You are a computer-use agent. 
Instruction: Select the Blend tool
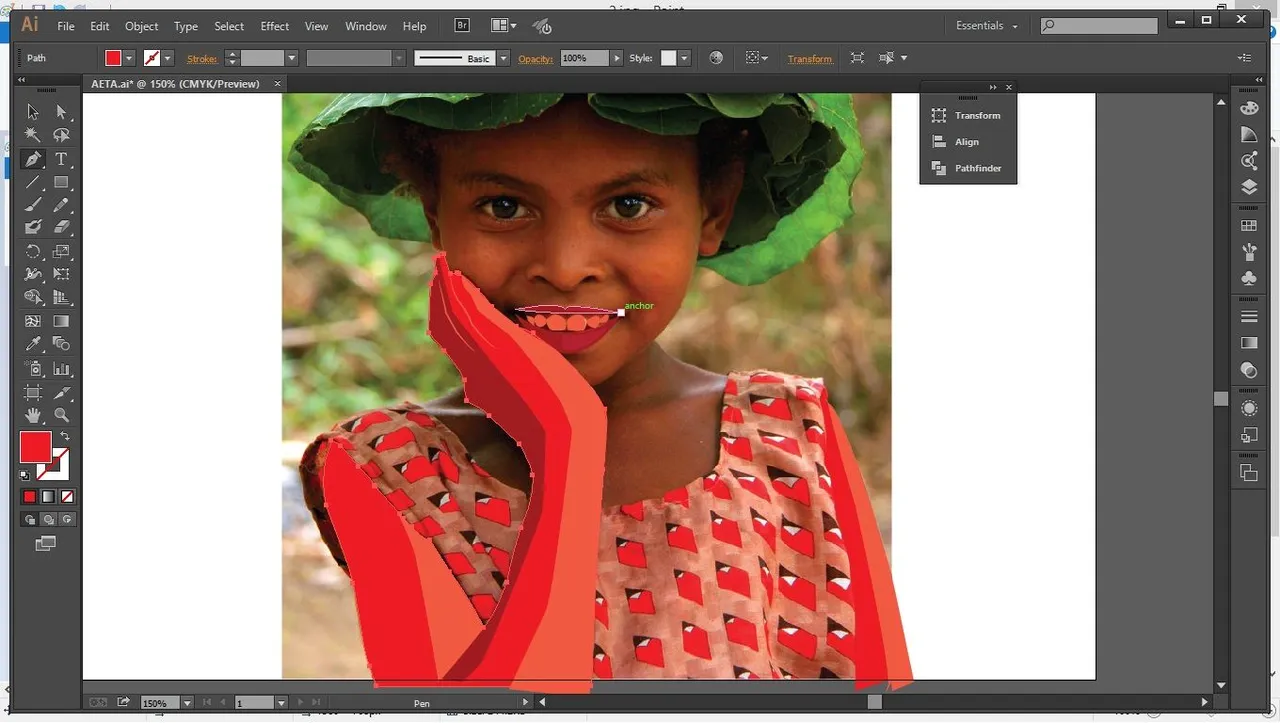(61, 344)
